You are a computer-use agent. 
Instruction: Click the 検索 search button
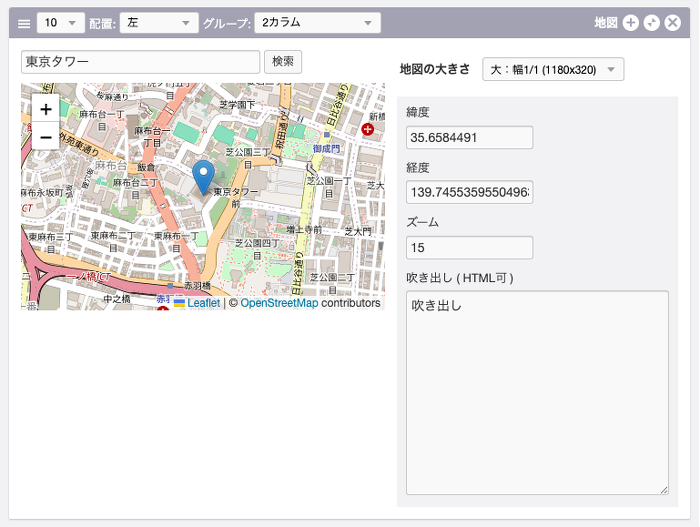coord(283,62)
